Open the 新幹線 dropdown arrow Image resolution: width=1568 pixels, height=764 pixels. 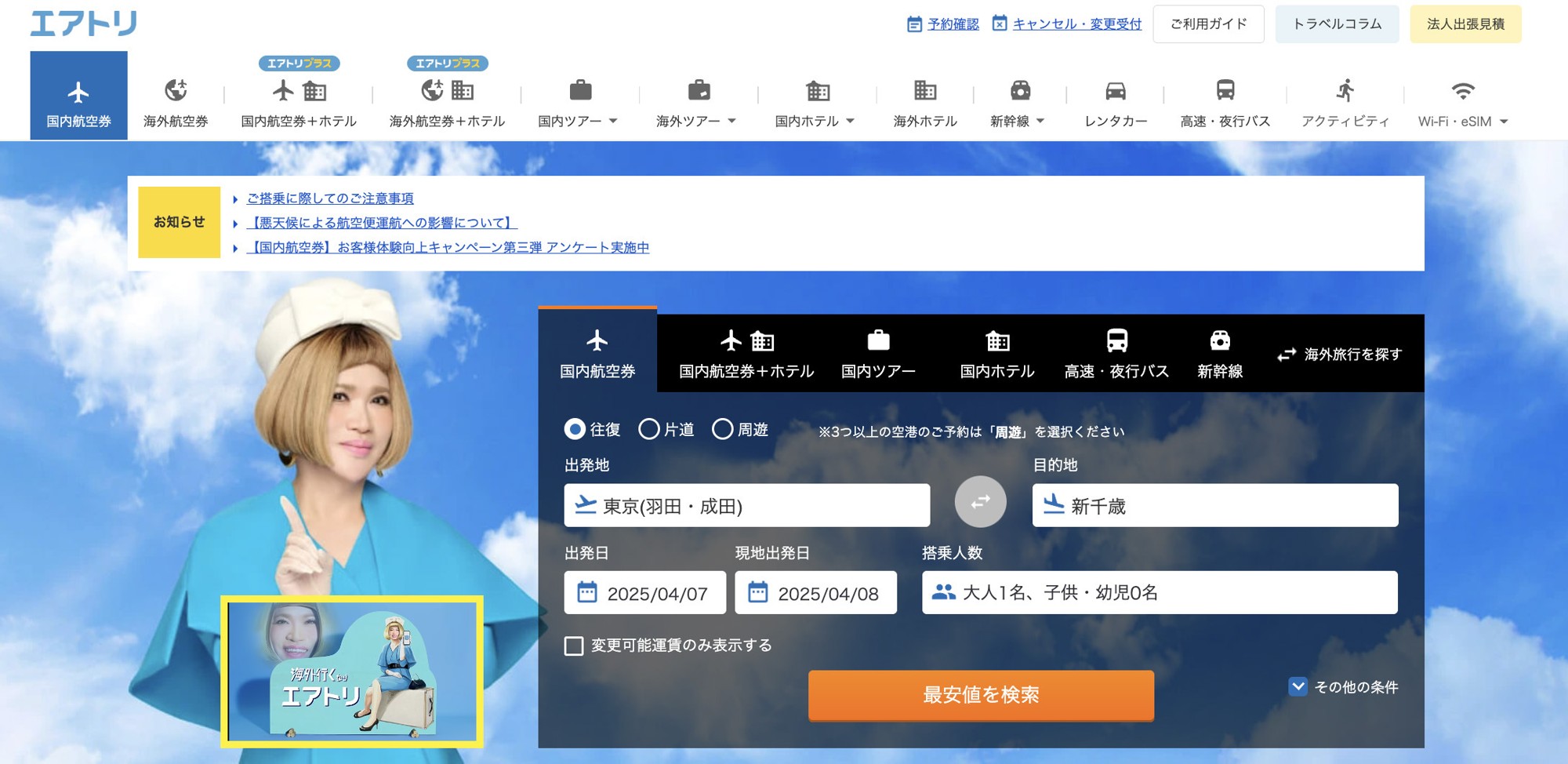(1041, 121)
